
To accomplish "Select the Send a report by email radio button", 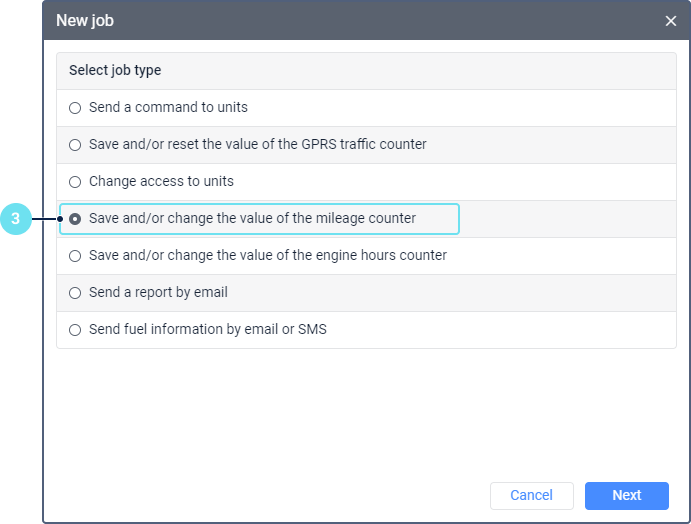I will point(75,293).
